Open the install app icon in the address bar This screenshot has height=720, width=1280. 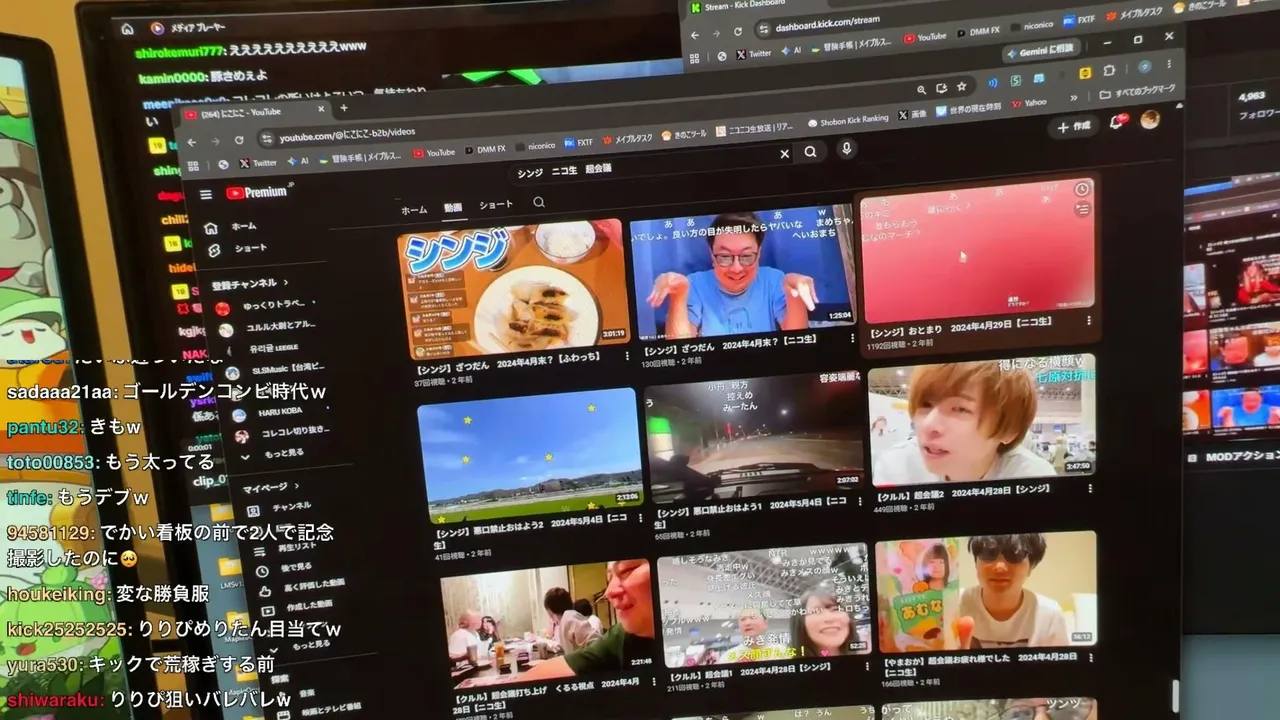point(940,88)
